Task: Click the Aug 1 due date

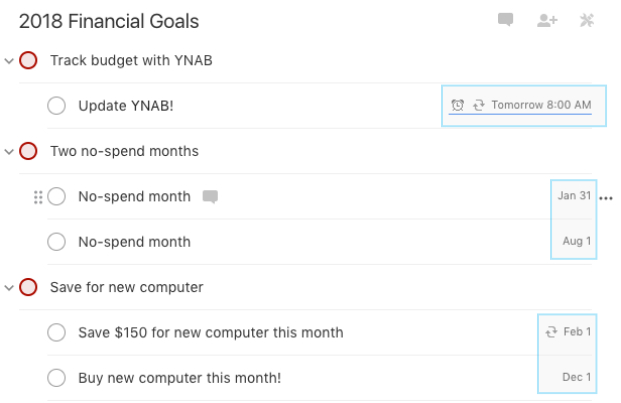Action: point(577,241)
